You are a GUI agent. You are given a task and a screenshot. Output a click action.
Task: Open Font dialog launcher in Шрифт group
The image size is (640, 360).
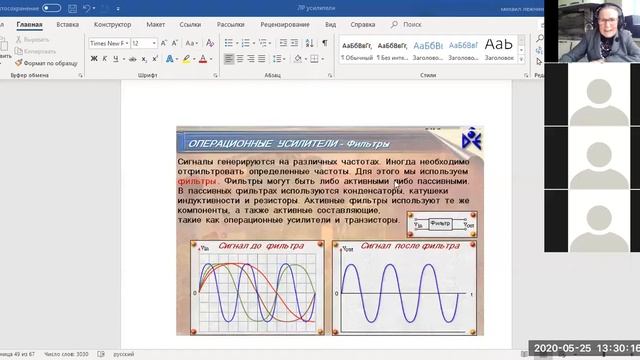point(215,76)
